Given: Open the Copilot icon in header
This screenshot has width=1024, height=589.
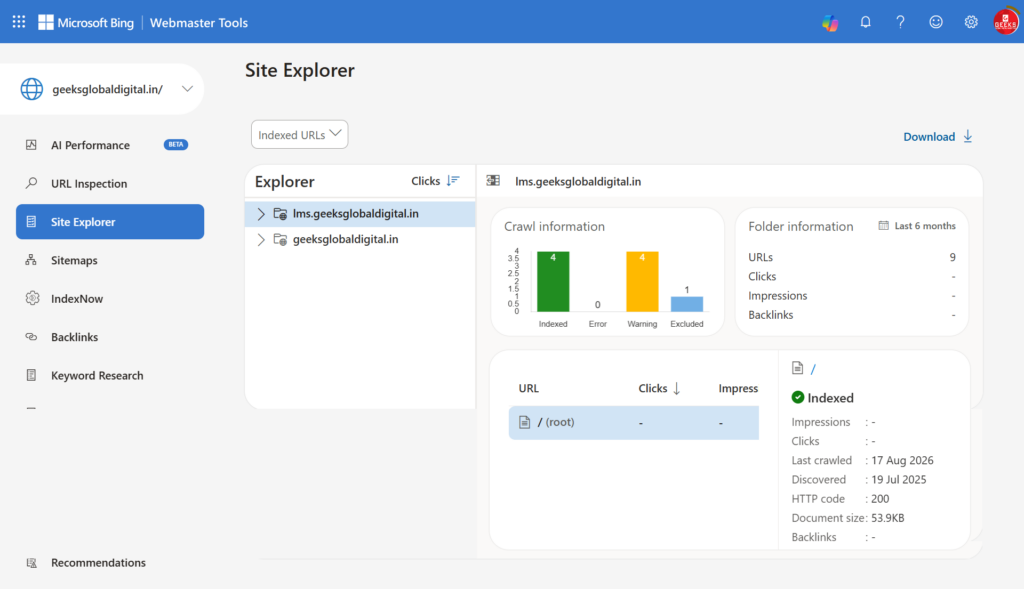Looking at the screenshot, I should 830,22.
